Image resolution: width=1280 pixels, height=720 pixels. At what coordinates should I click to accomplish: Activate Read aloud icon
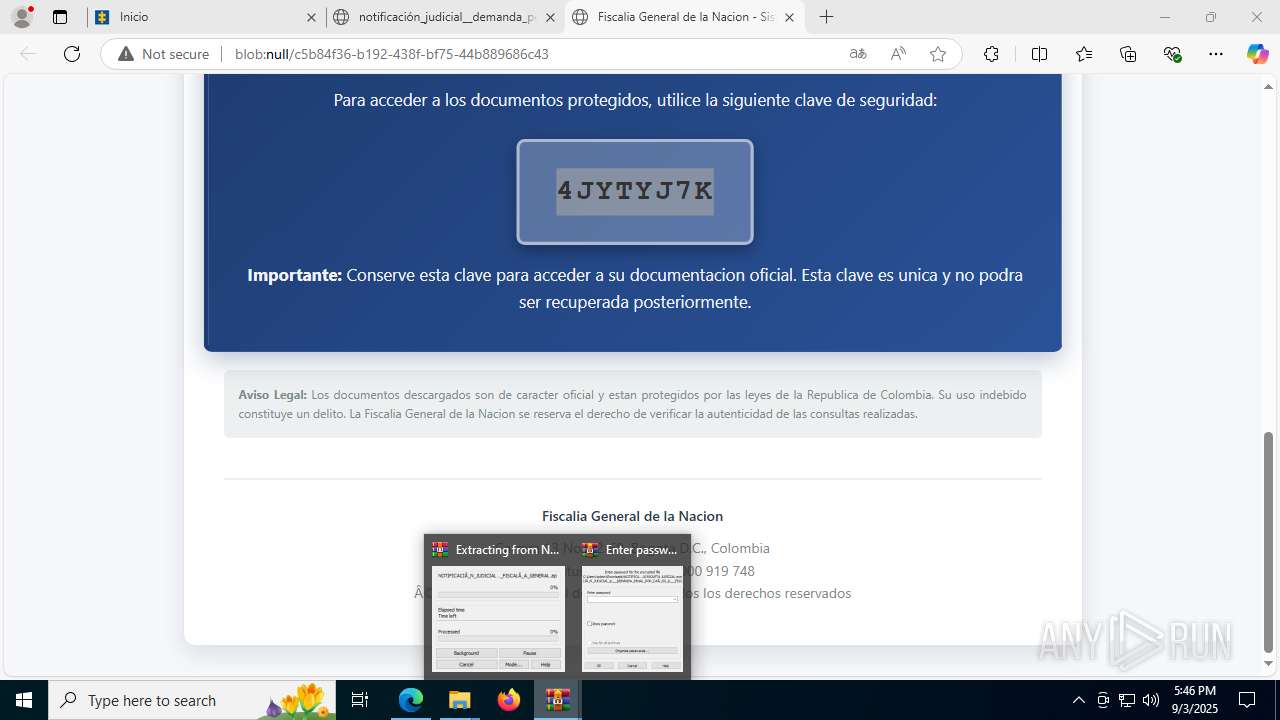898,54
